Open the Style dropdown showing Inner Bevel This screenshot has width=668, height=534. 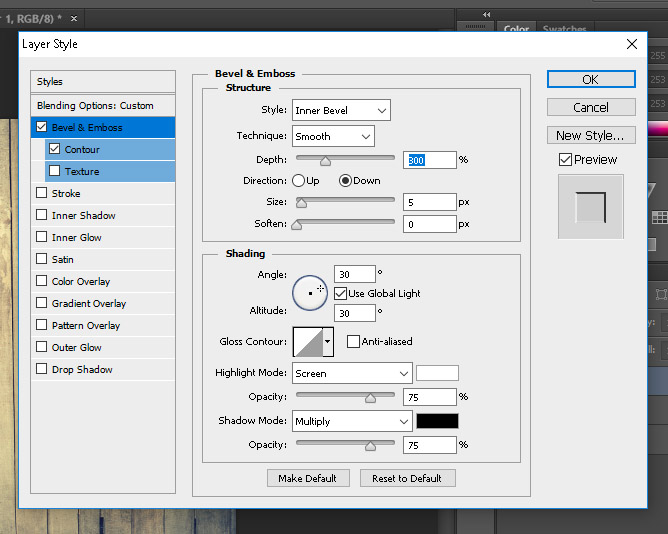click(x=340, y=110)
